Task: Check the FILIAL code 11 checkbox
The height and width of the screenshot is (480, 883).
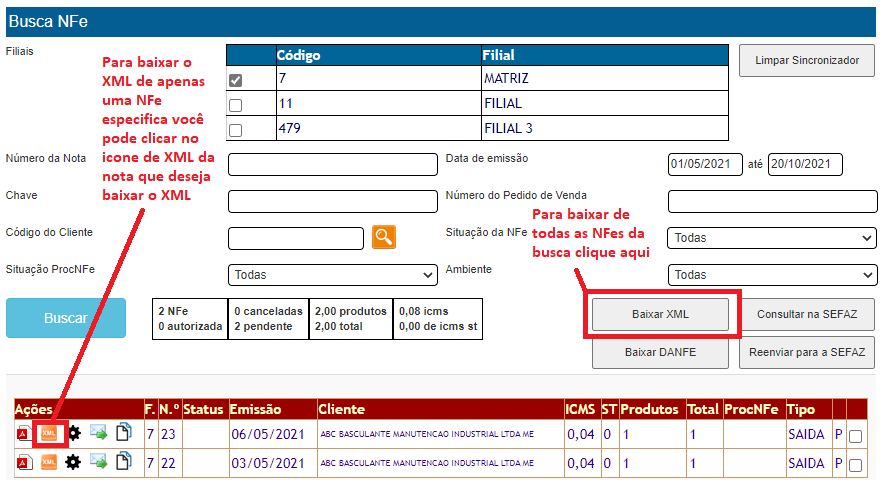Action: click(235, 105)
